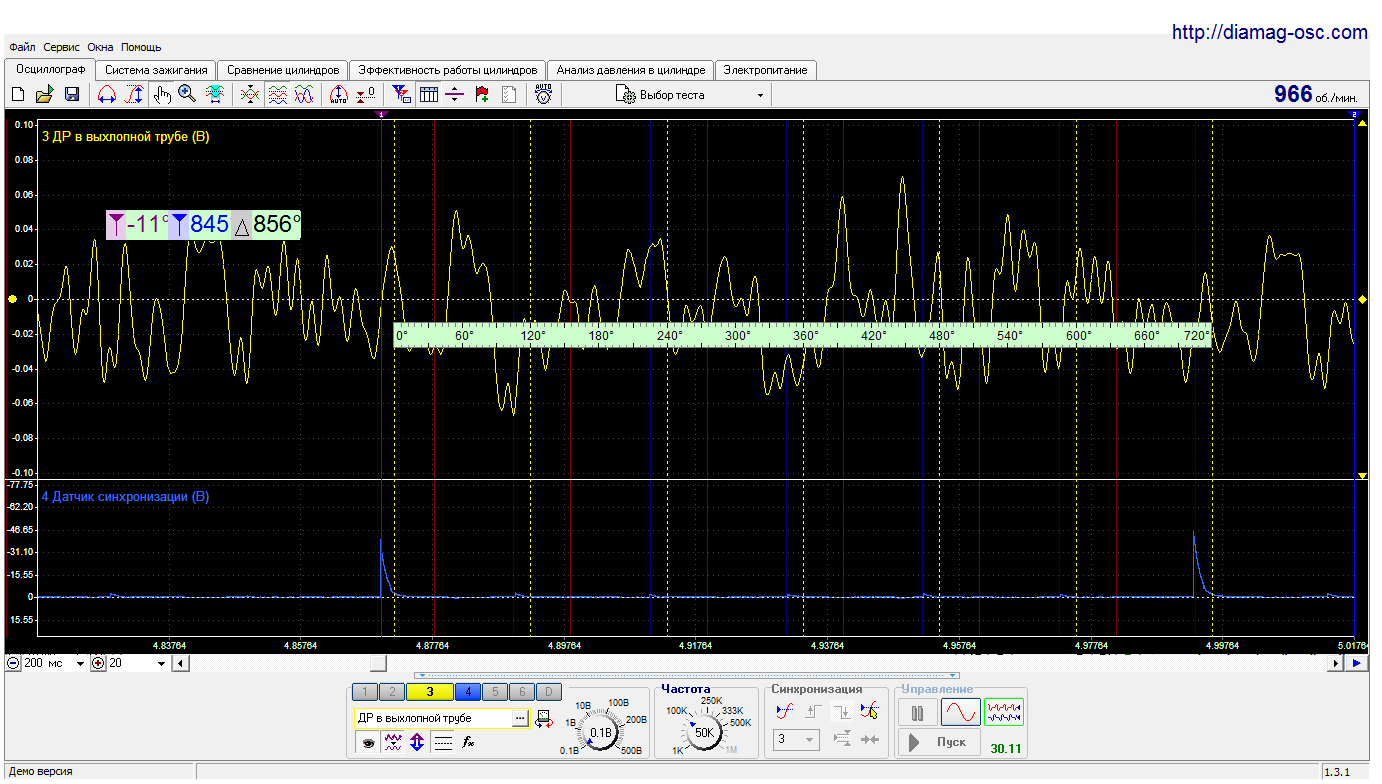
Task: Switch to the Система зажигания tab
Action: click(156, 70)
